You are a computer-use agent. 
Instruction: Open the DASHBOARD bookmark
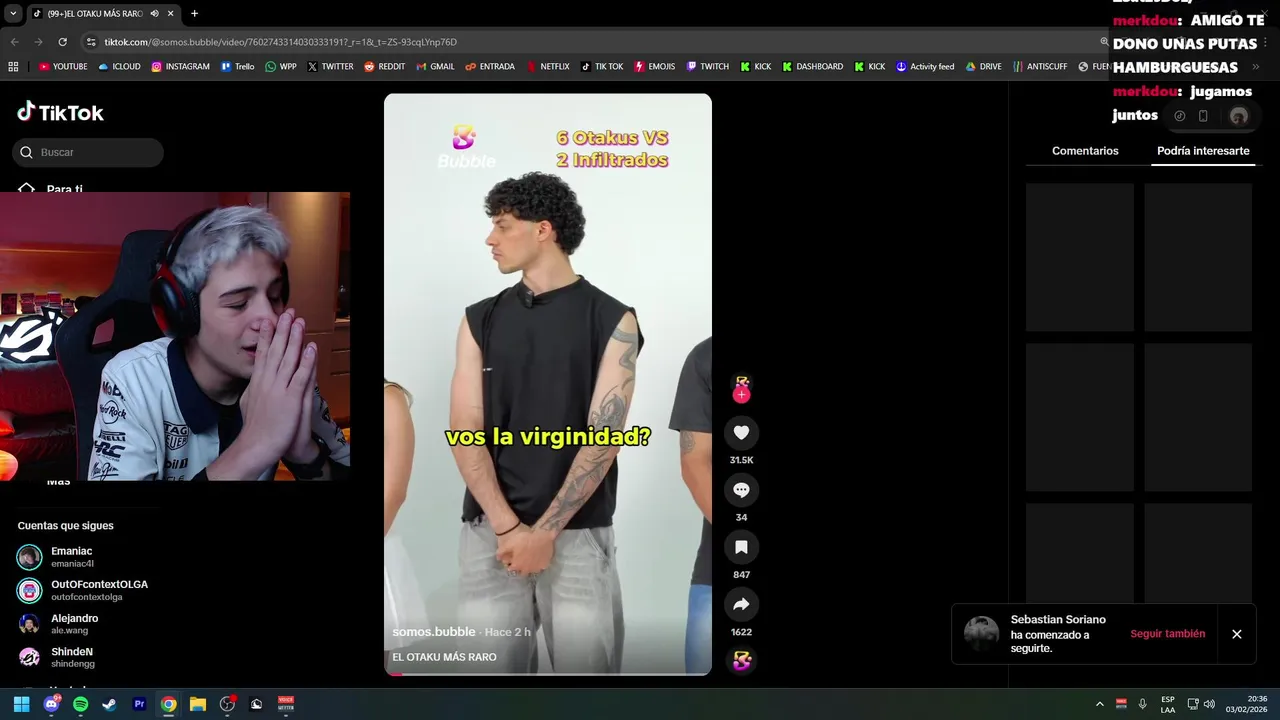(x=812, y=67)
